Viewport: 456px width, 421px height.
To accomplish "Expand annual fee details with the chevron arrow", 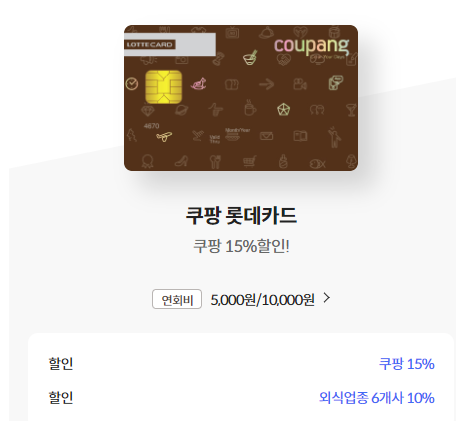I will [x=327, y=298].
